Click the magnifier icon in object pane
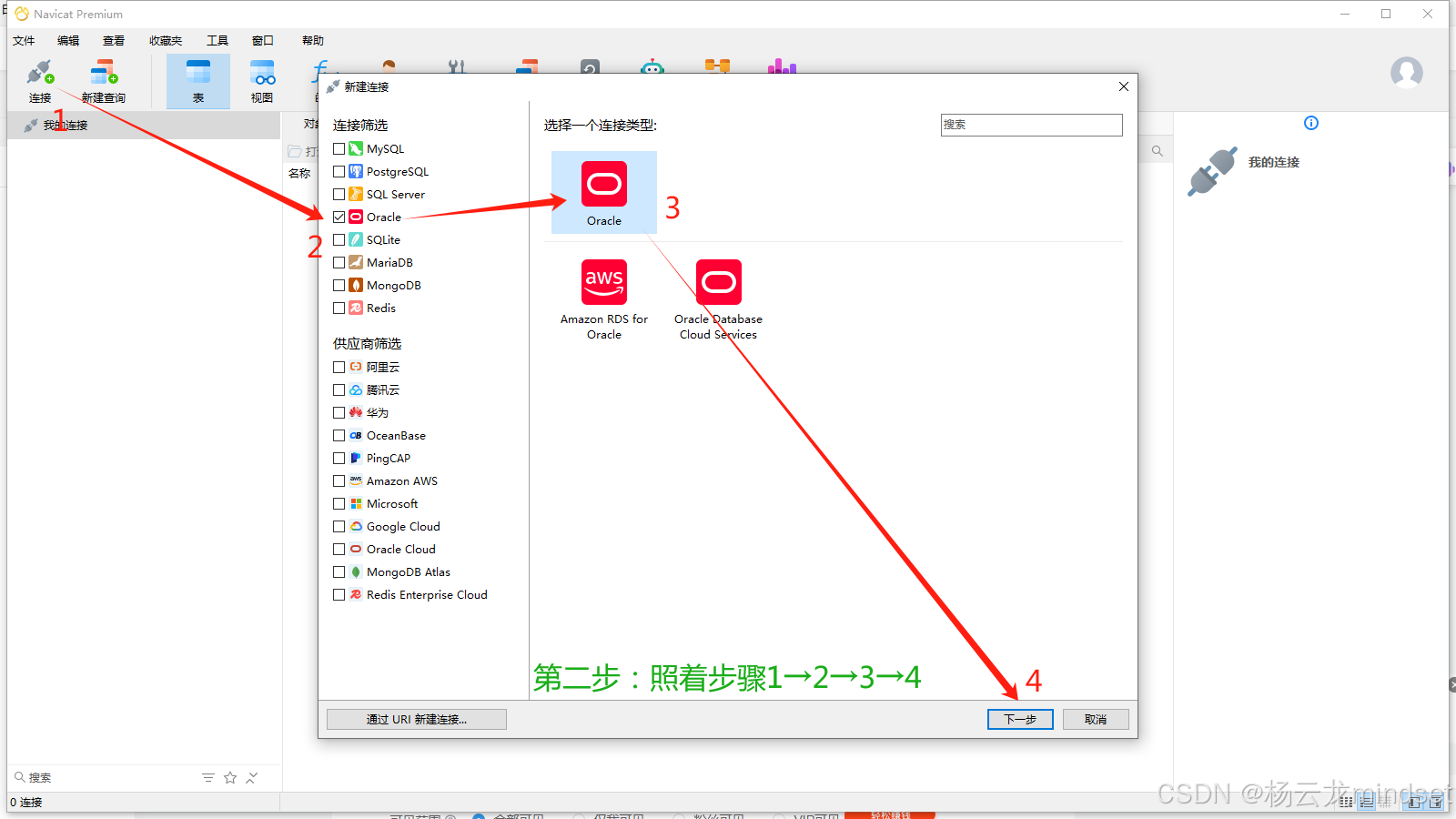The width and height of the screenshot is (1456, 819). tap(1158, 151)
